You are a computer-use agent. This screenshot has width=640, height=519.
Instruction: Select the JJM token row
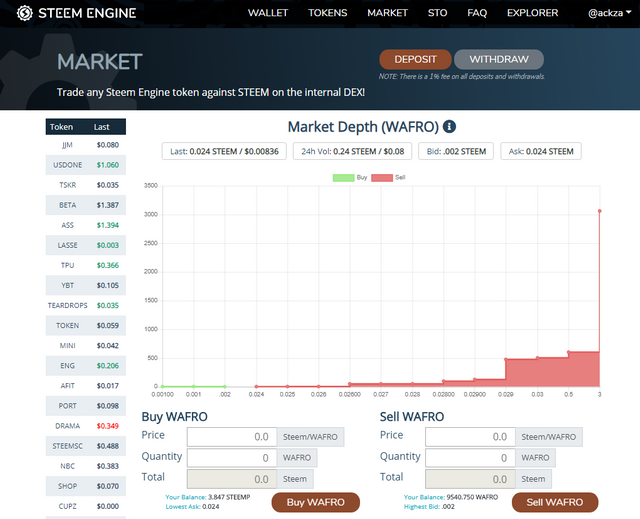86,145
